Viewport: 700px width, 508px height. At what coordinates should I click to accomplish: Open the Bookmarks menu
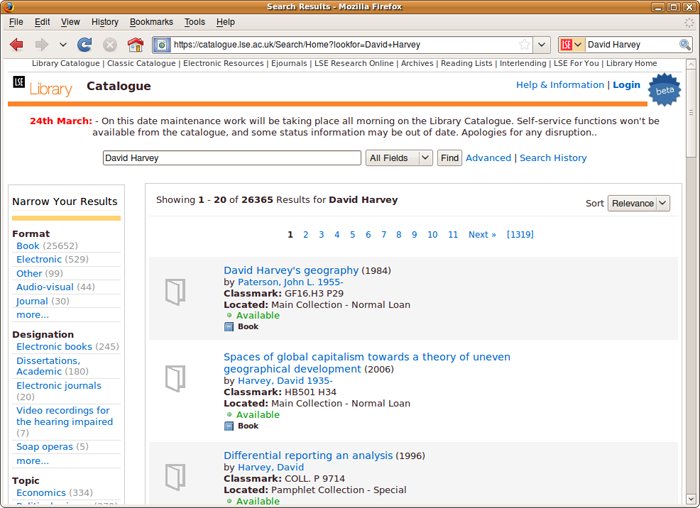(x=151, y=22)
